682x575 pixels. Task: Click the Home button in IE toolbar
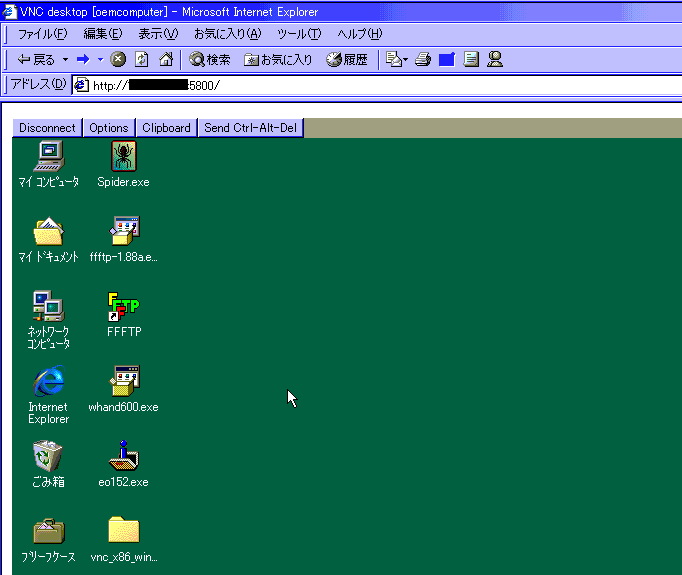point(166,59)
